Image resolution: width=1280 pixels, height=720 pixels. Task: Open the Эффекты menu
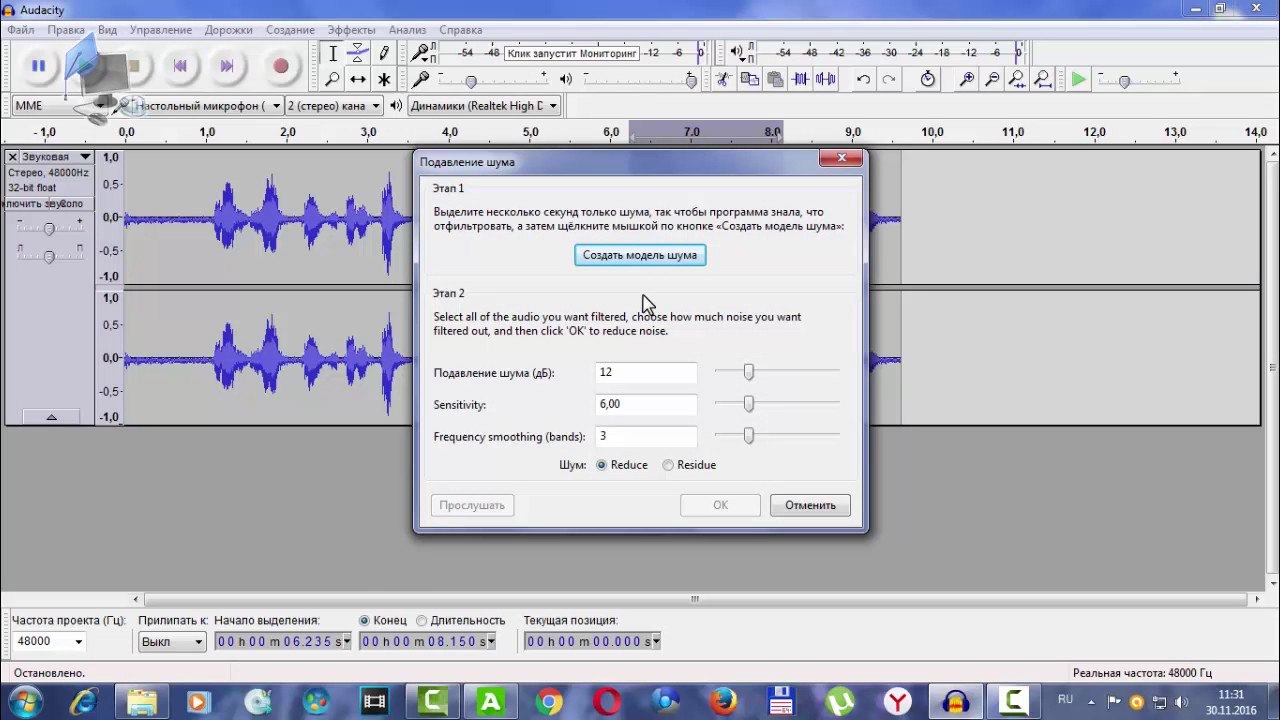click(352, 30)
